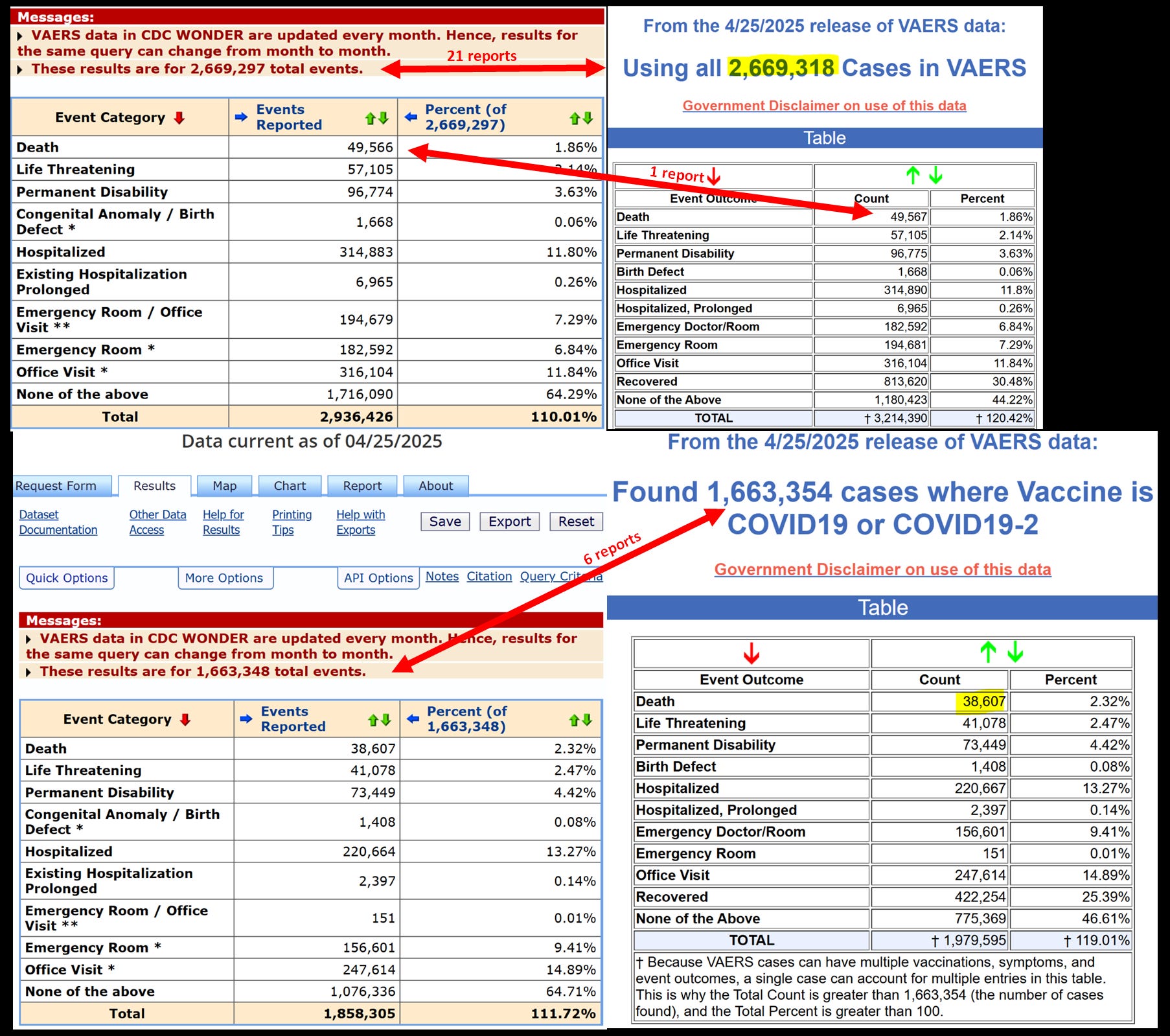The height and width of the screenshot is (1036, 1170).
Task: Expand message 'These results are for 2,669,297 total events'
Action: click(x=20, y=69)
